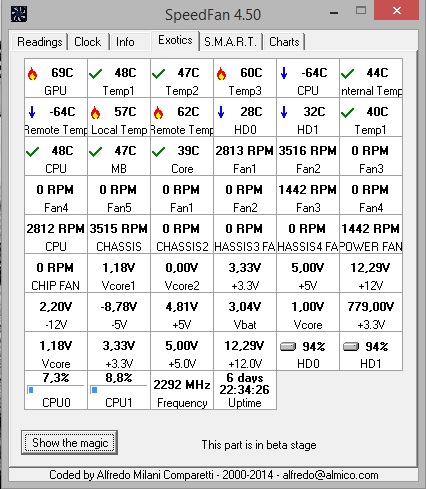Image resolution: width=426 pixels, height=489 pixels.
Task: Open the Clock tab
Action: (x=88, y=42)
